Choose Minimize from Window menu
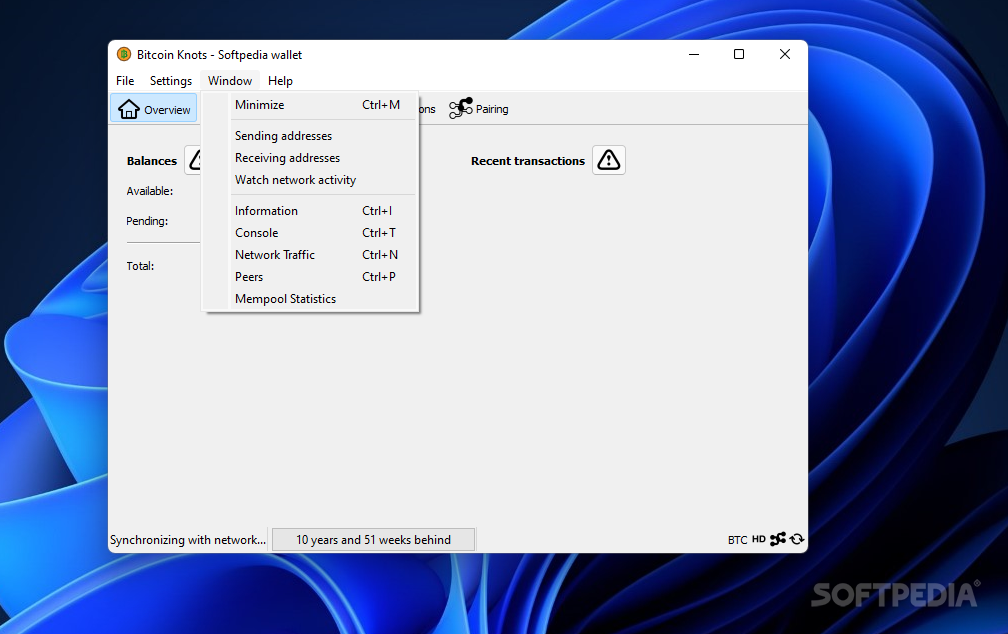The height and width of the screenshot is (634, 1008). (310, 105)
